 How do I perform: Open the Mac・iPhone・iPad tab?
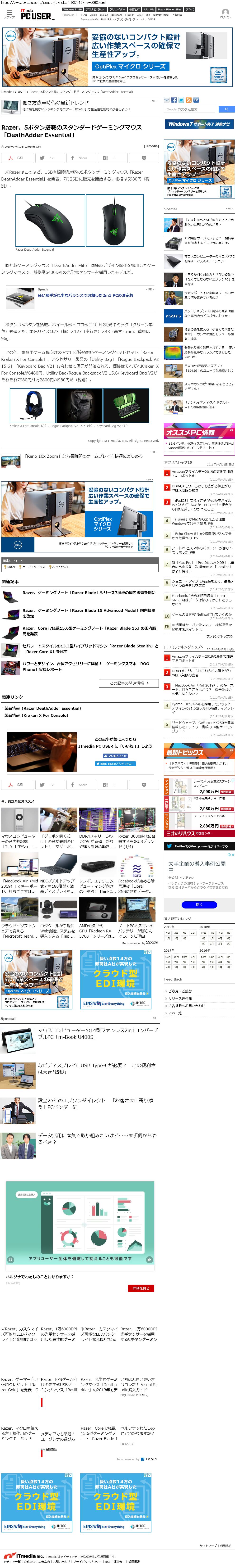click(170, 10)
